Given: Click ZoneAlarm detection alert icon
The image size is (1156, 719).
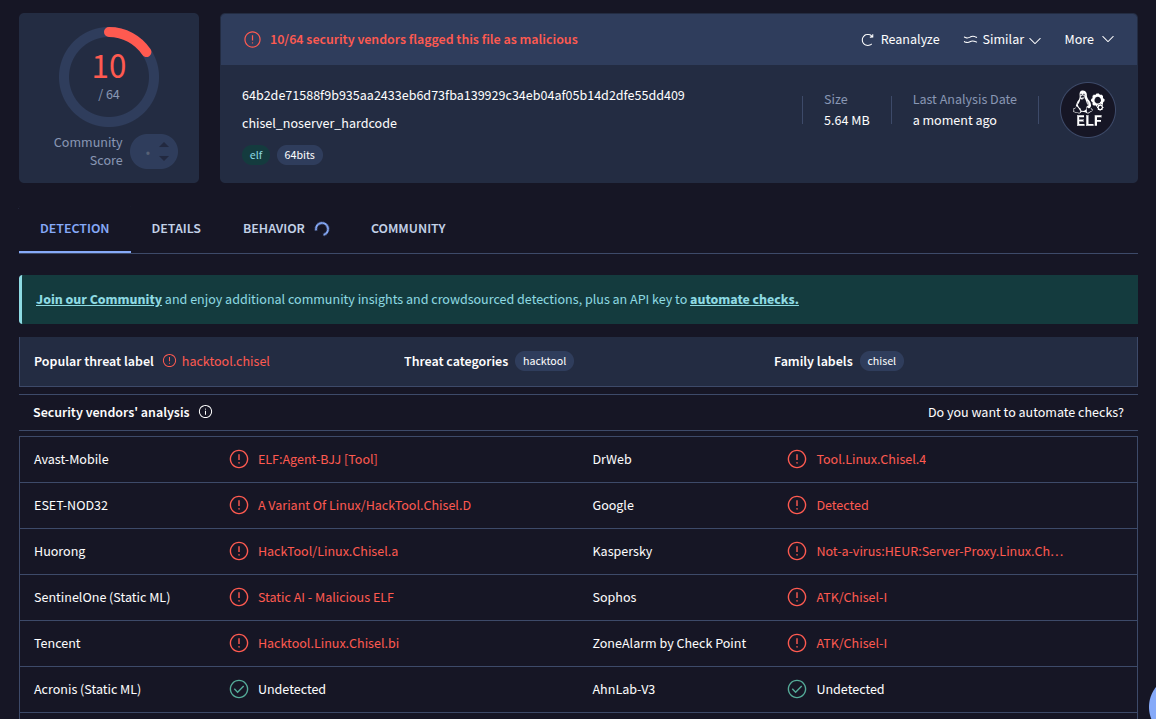Looking at the screenshot, I should click(x=797, y=643).
